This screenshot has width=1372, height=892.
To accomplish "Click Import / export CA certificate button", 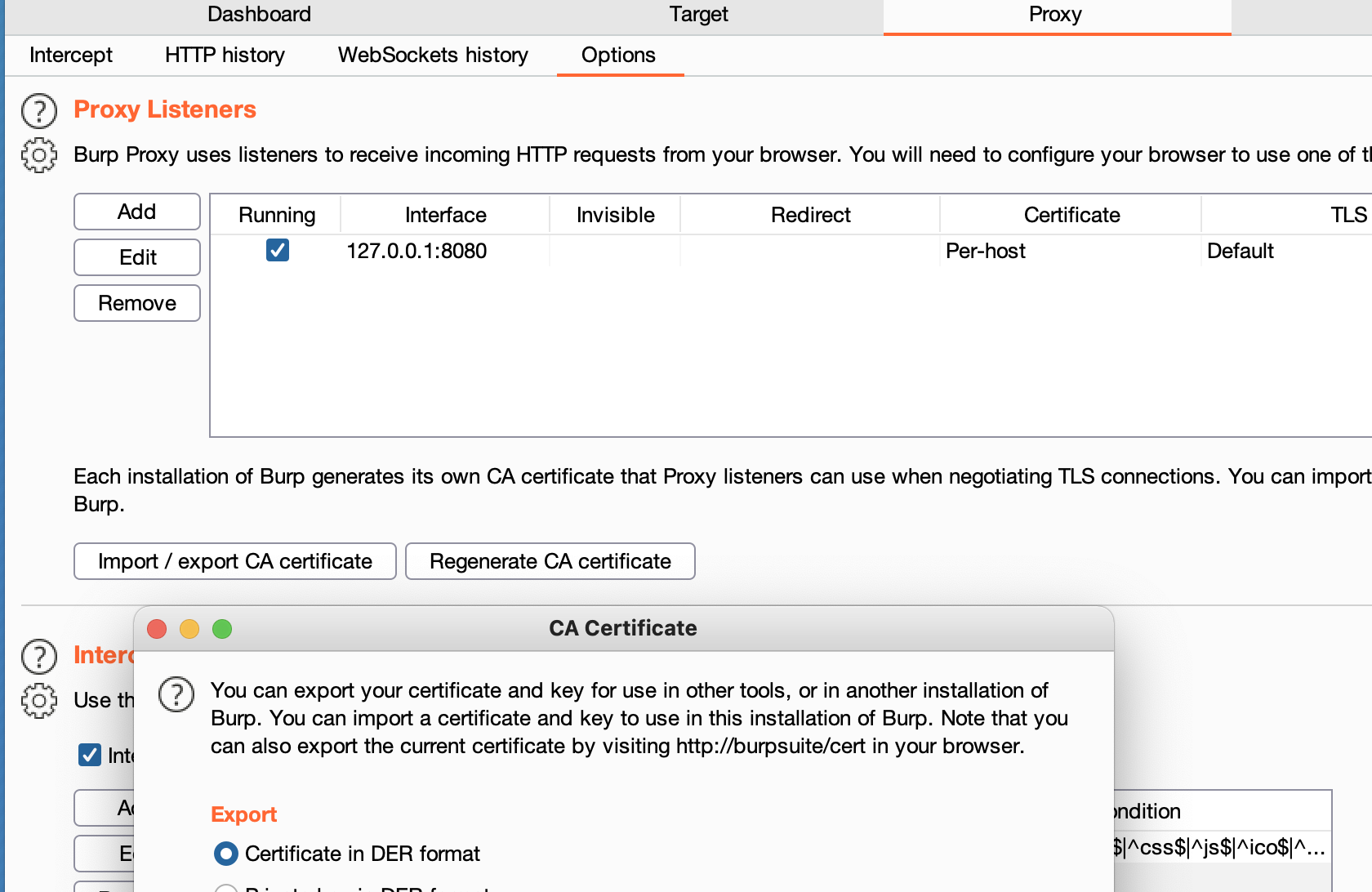I will (x=235, y=561).
